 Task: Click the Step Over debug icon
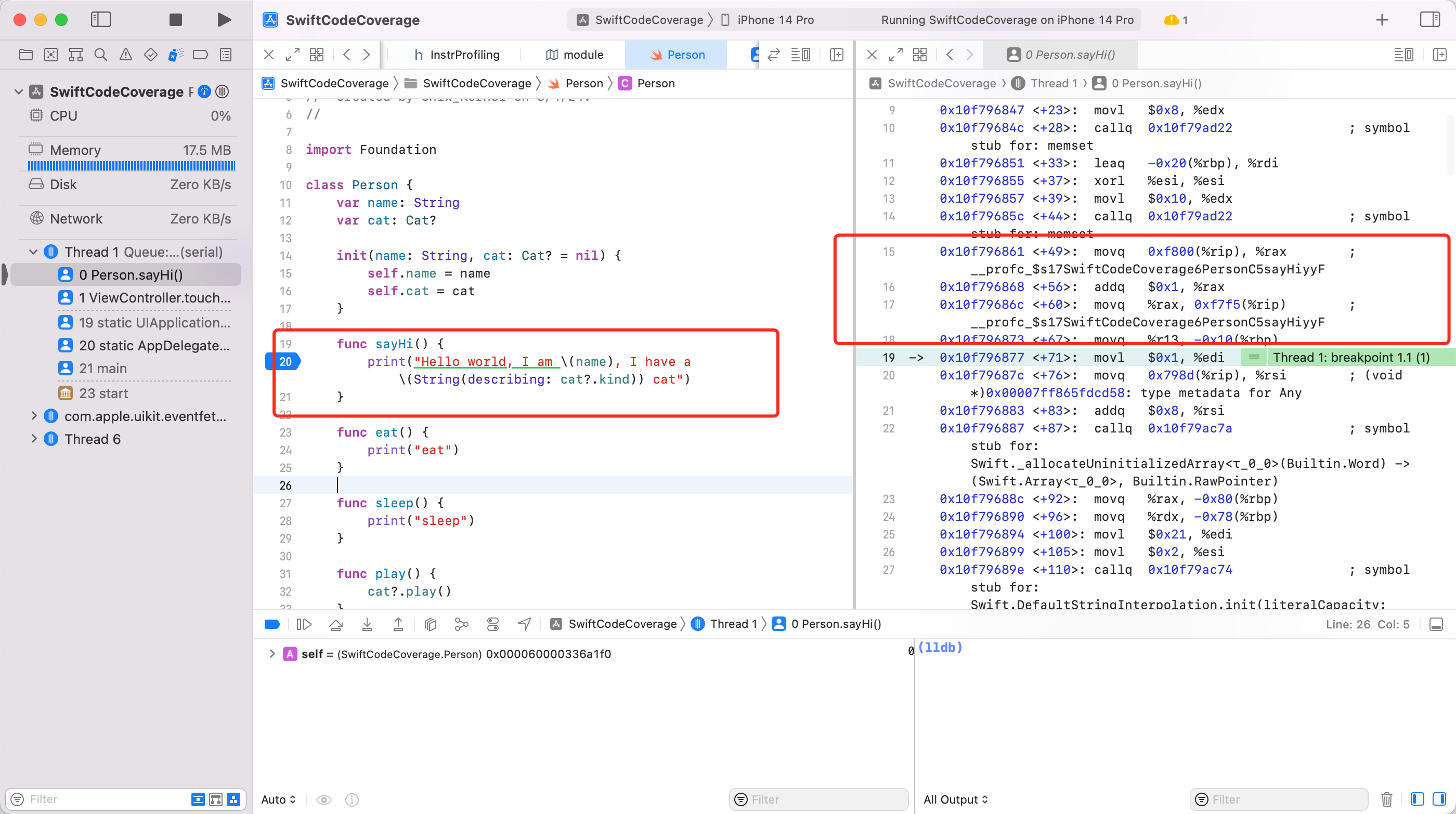336,624
